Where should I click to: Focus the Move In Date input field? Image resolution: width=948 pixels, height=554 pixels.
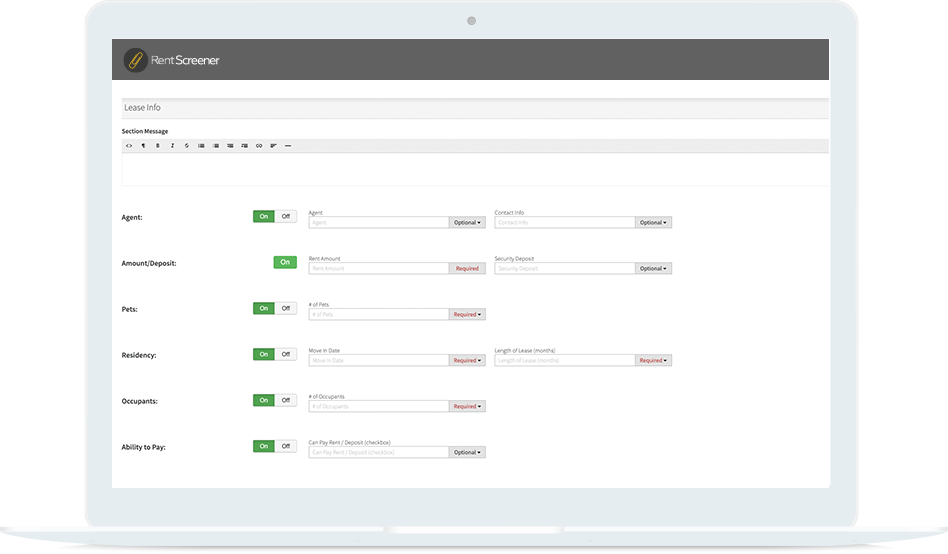point(379,360)
